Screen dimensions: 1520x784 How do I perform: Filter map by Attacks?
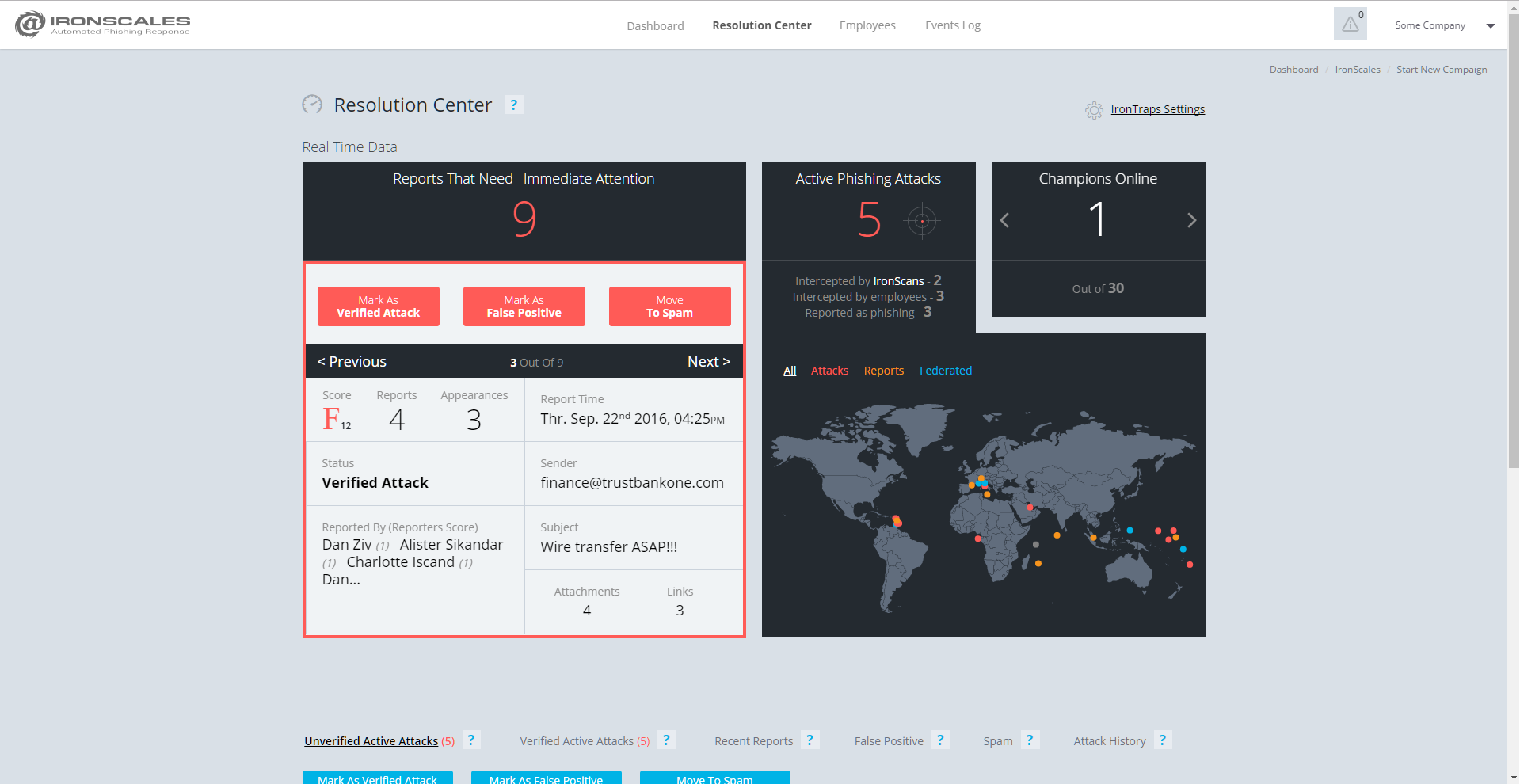829,371
